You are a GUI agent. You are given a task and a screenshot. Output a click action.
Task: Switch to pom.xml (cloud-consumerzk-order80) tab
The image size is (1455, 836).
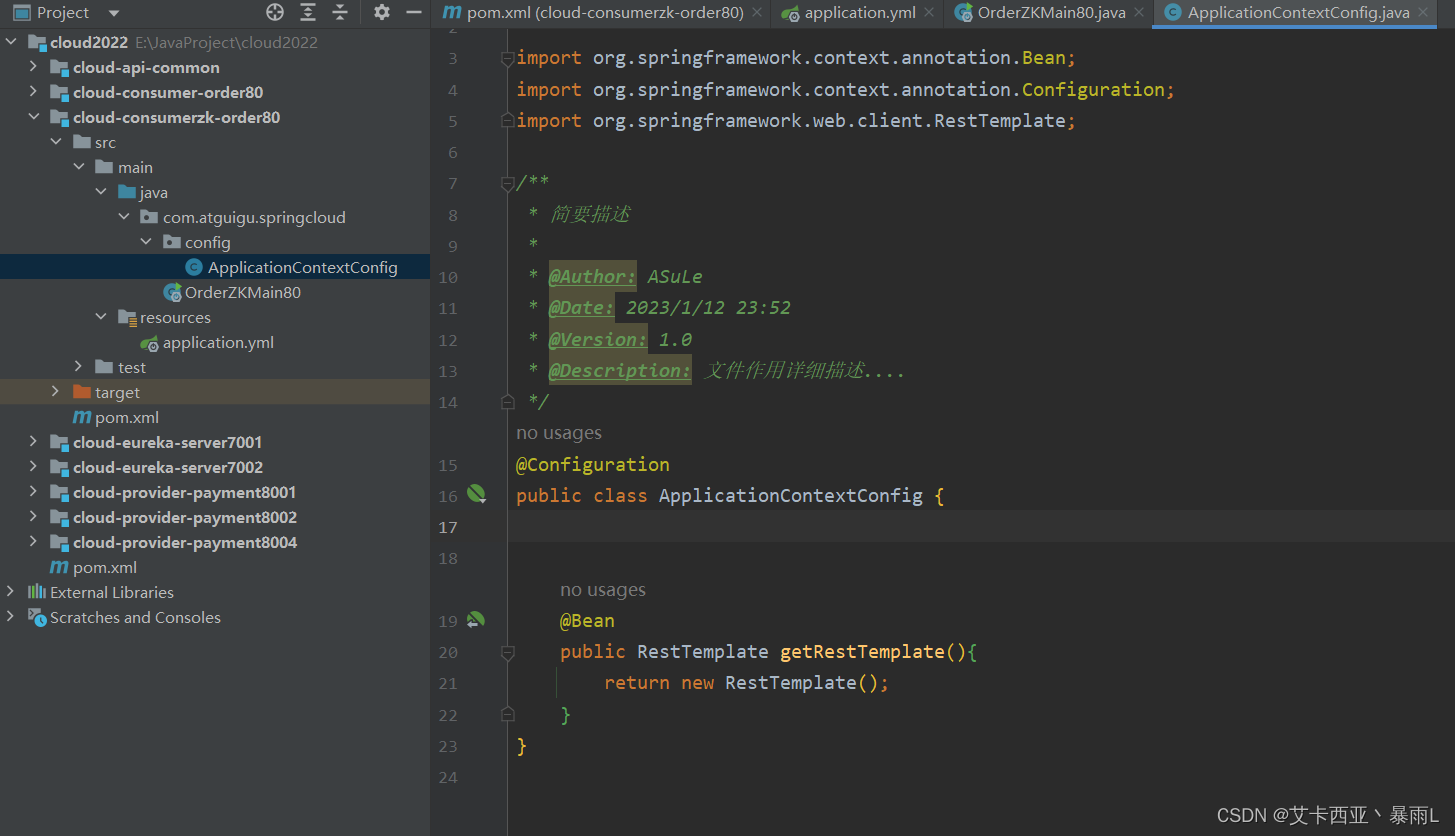click(x=605, y=13)
